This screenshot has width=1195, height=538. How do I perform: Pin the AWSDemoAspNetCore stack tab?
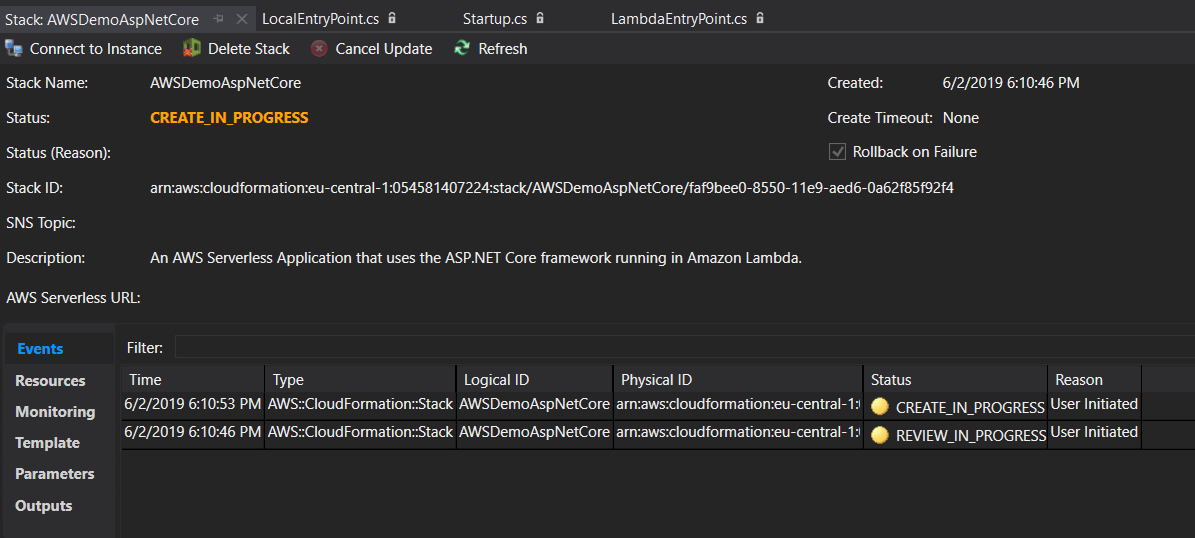click(219, 19)
